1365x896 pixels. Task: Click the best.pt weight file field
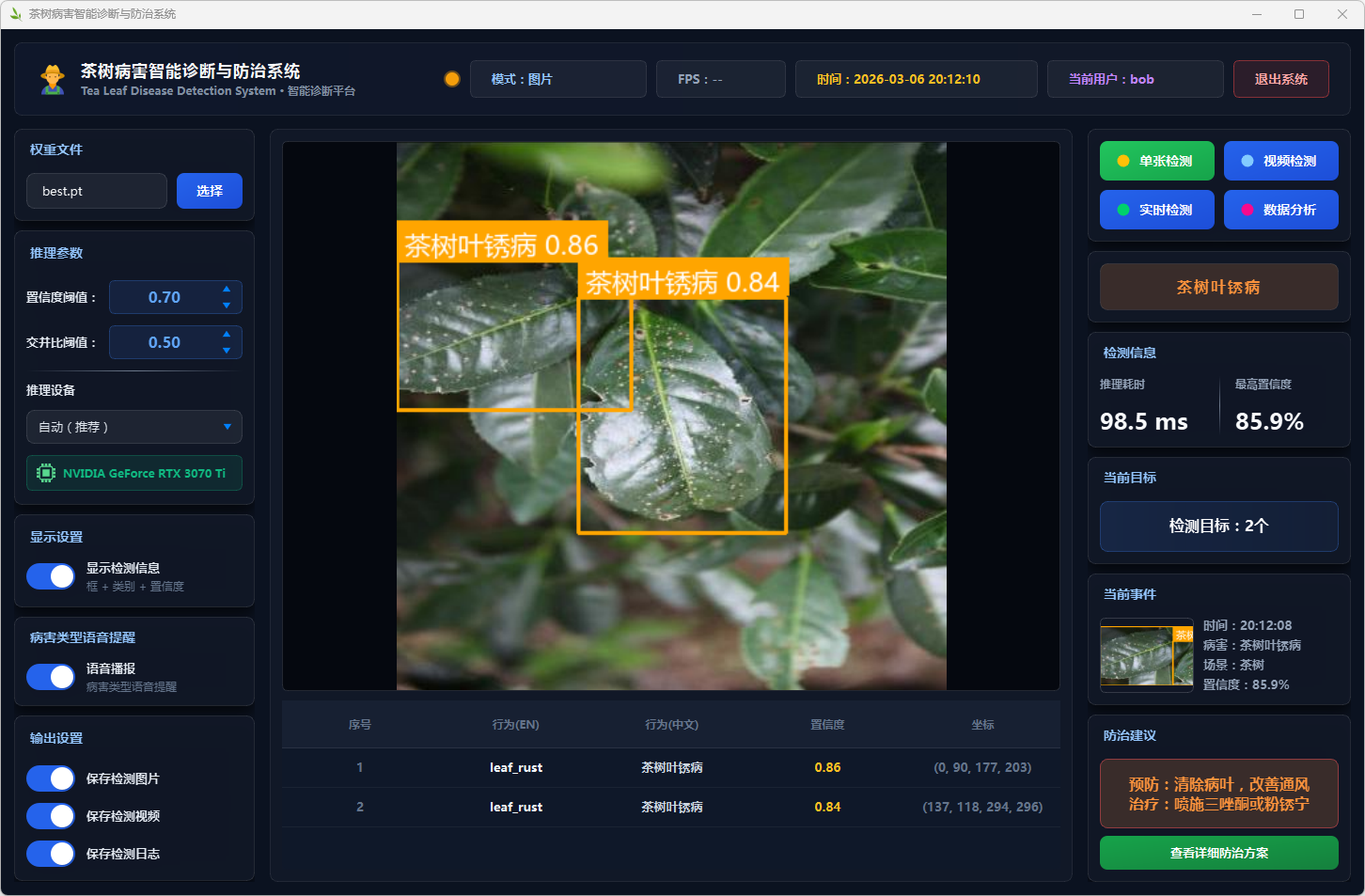97,191
